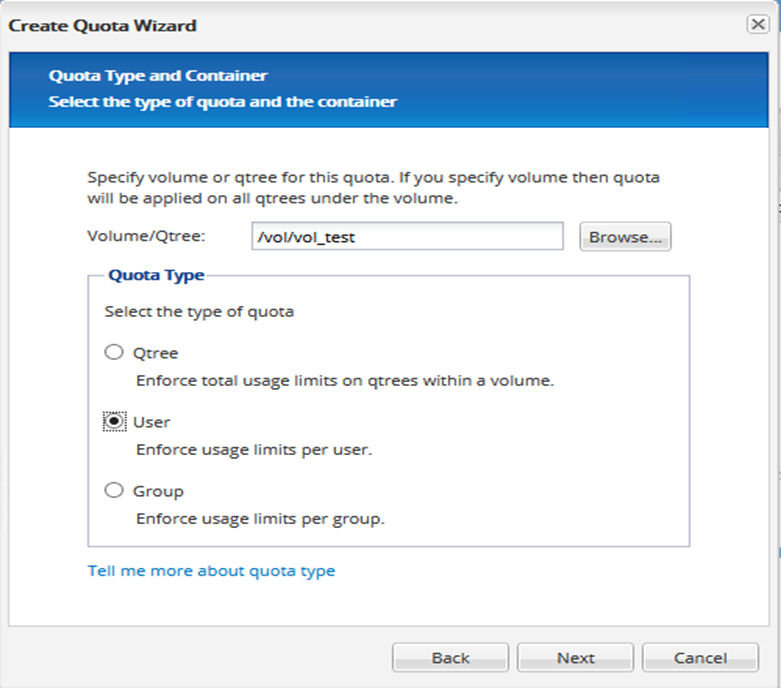Close the Create Quota Wizard dialog
The height and width of the screenshot is (688, 781).
(x=757, y=25)
